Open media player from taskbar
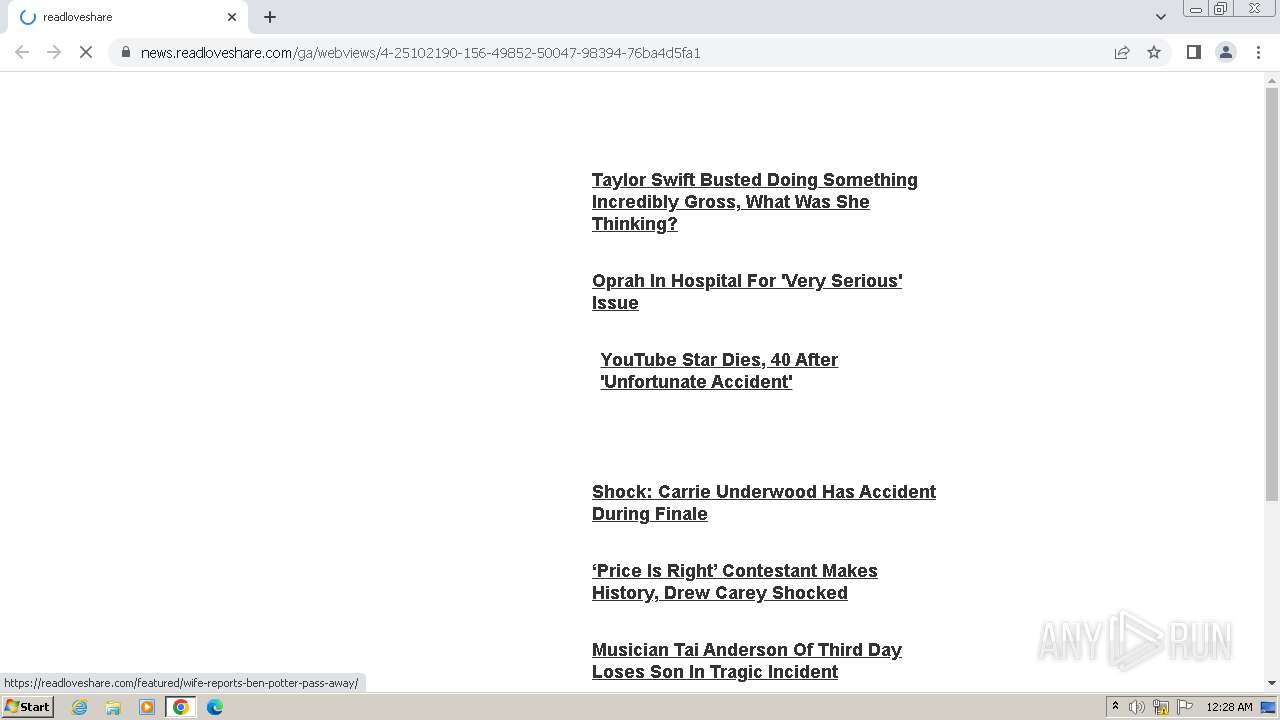 (147, 707)
